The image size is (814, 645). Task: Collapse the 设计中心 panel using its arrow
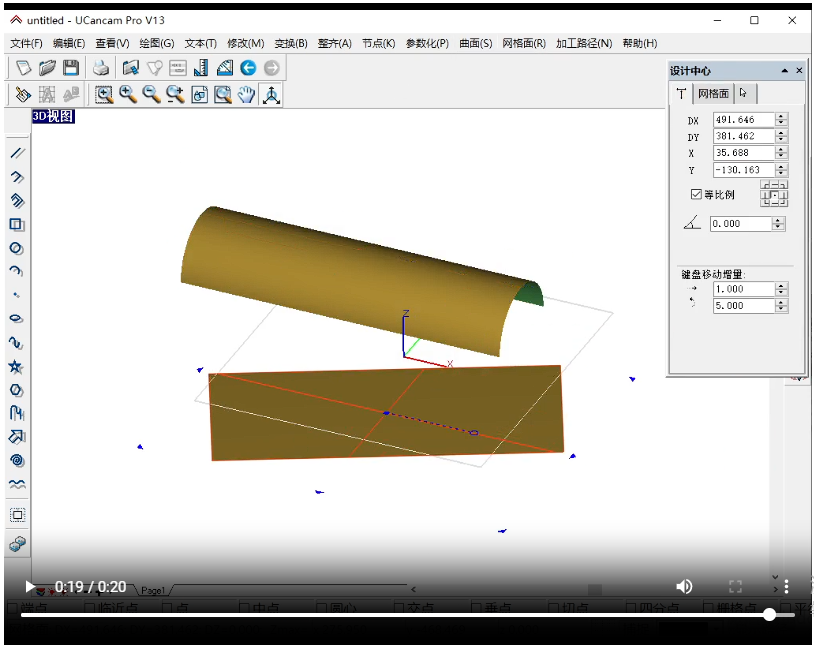785,71
